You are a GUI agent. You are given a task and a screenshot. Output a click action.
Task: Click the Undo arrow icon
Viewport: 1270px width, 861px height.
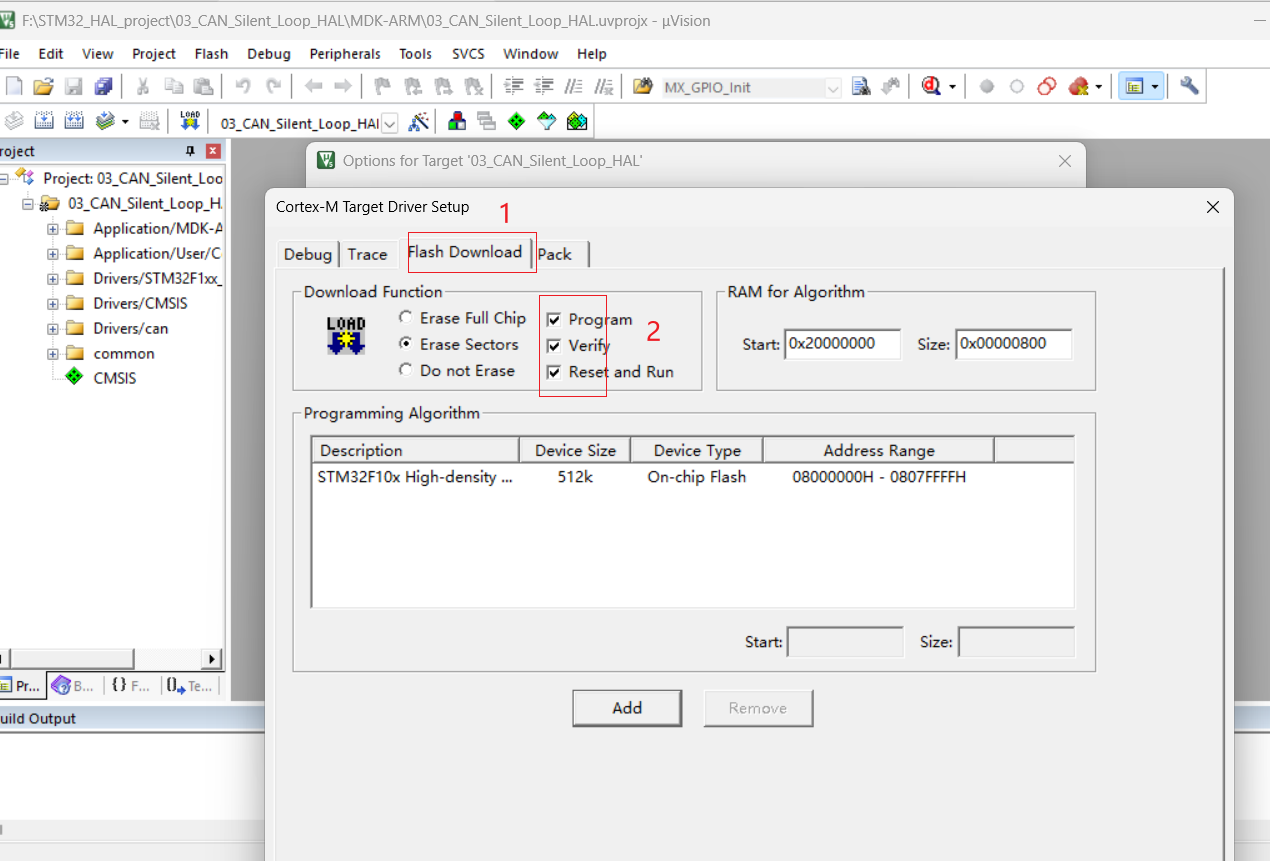tap(243, 87)
